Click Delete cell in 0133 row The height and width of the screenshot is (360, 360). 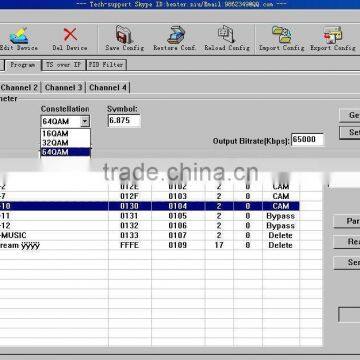pos(281,235)
